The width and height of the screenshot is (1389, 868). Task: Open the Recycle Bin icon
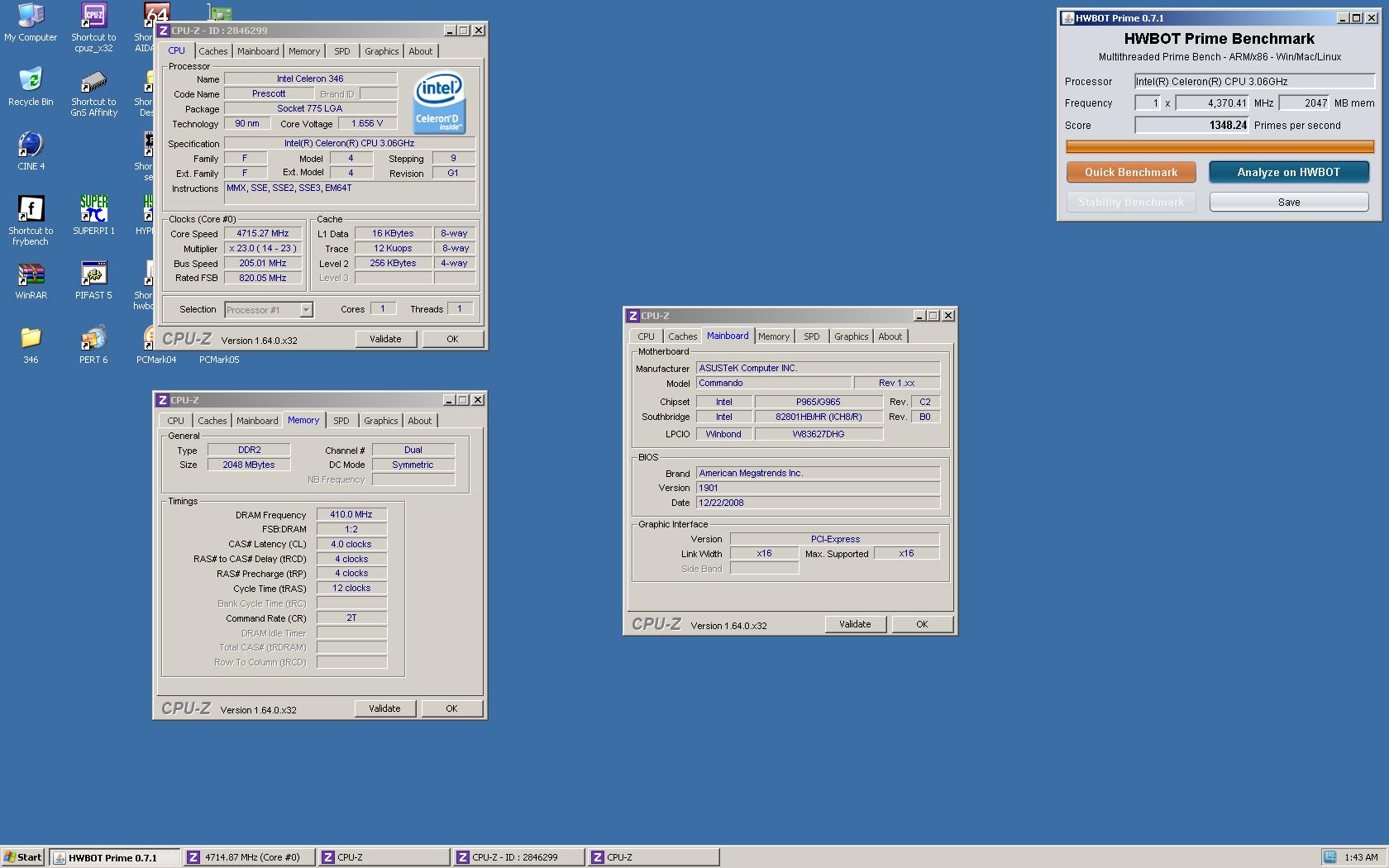tap(31, 87)
